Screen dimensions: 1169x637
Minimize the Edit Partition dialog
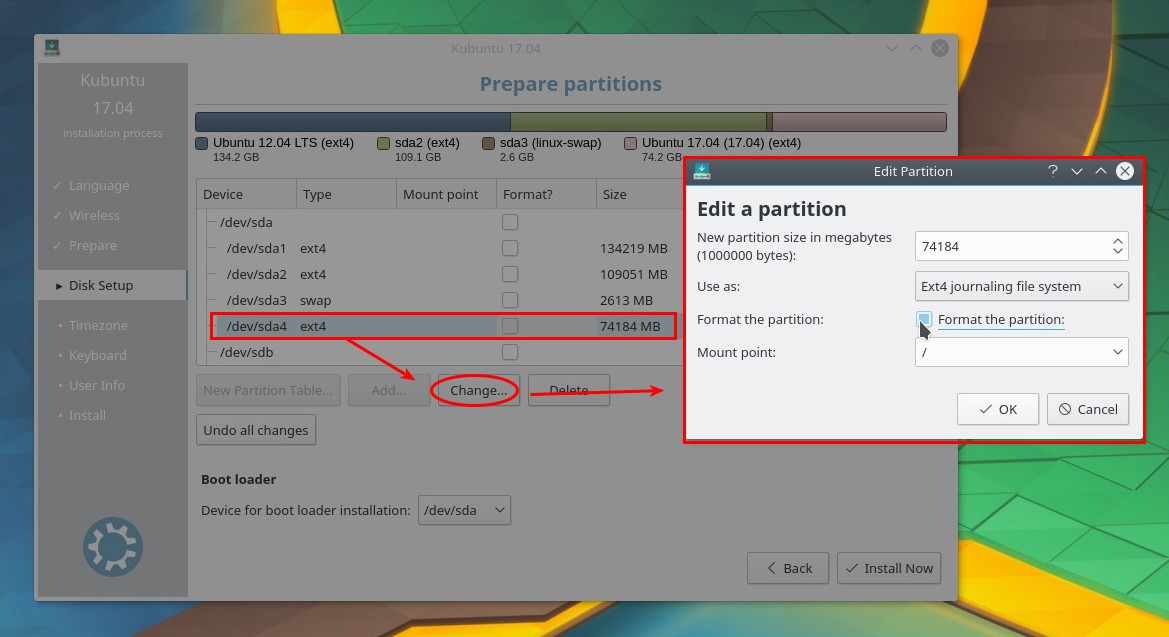[x=1077, y=171]
